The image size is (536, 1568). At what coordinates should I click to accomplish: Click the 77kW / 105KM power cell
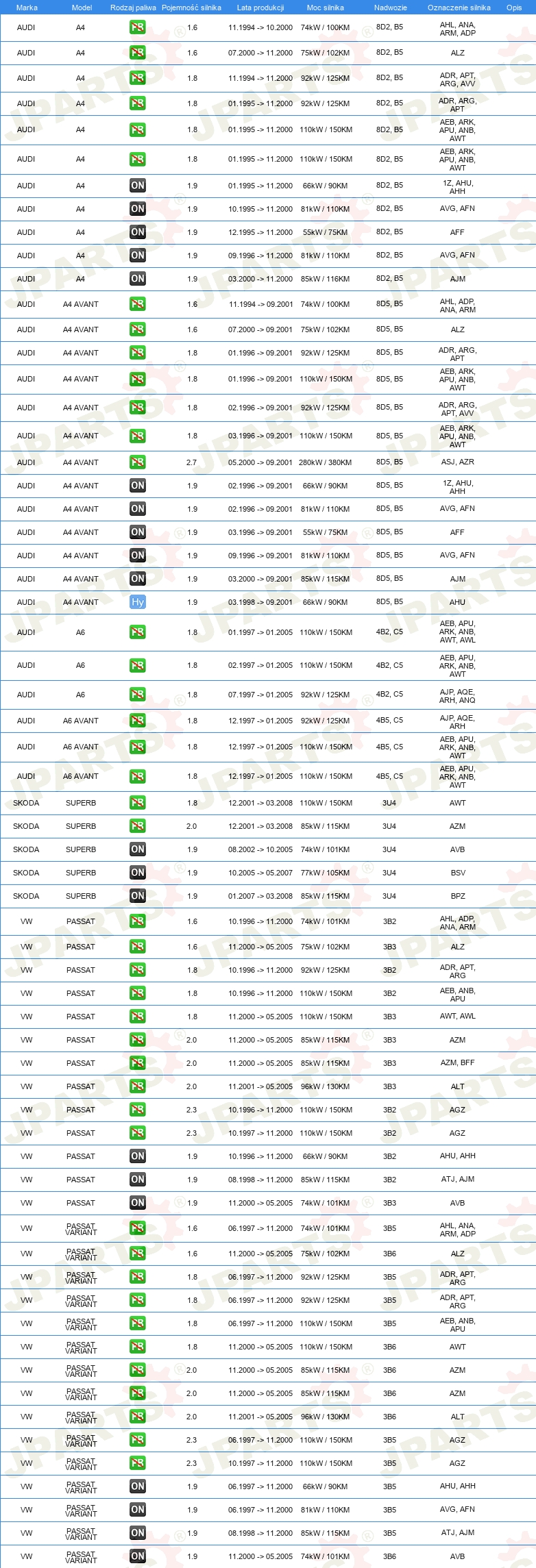click(x=326, y=873)
